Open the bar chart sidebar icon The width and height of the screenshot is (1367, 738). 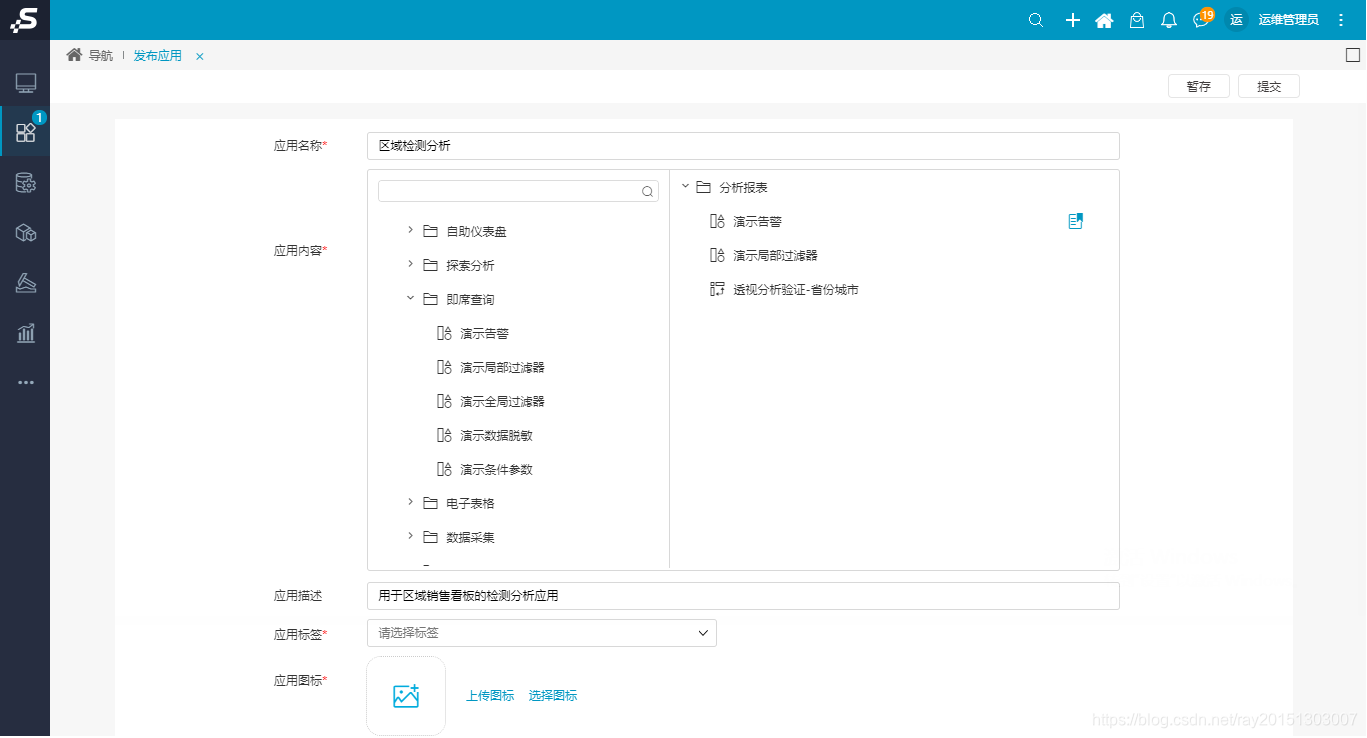(x=26, y=333)
